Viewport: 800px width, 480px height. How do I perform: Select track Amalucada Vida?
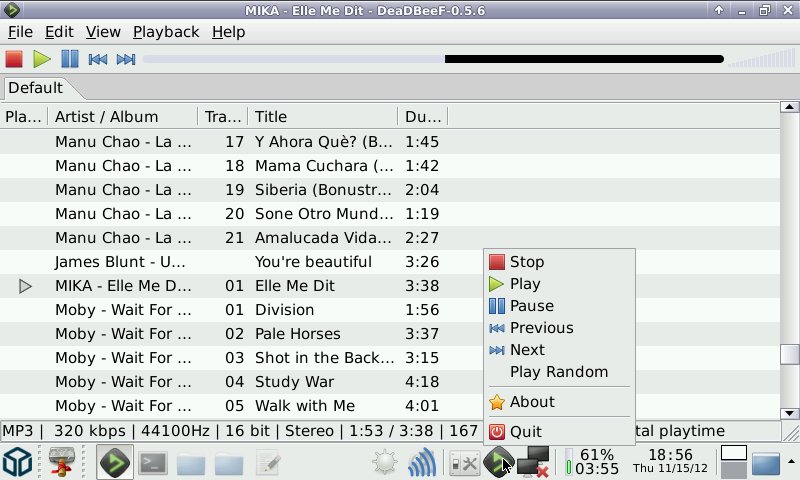click(390, 238)
